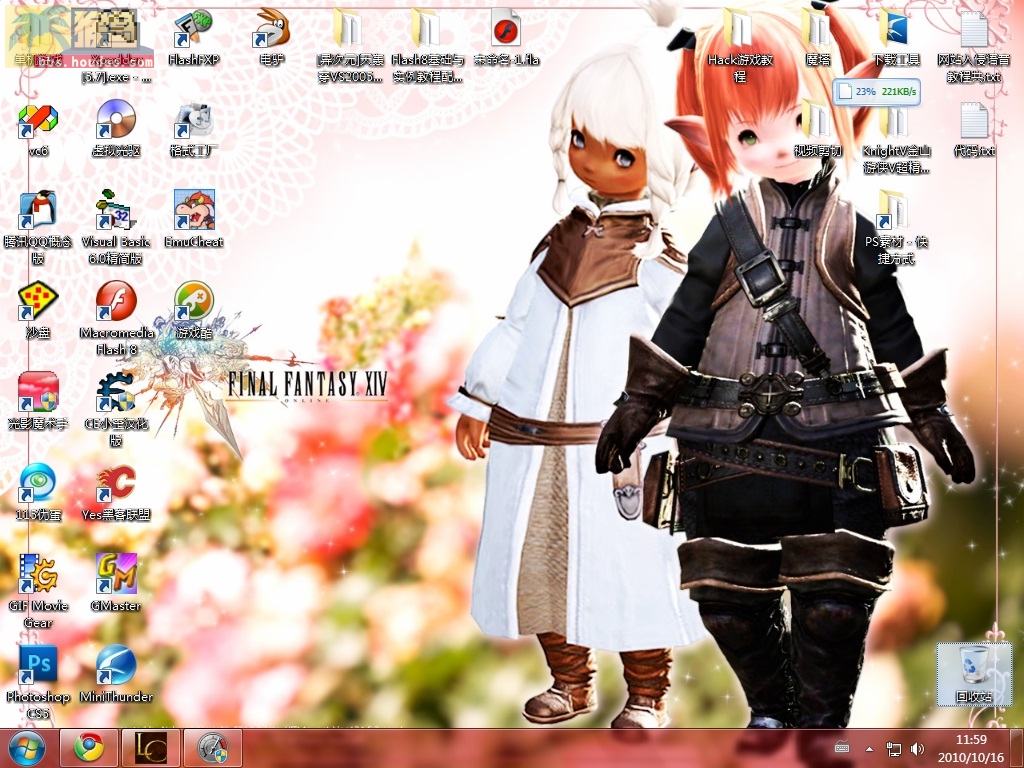Open the Photoshop CS5 shortcut
This screenshot has height=768, width=1024.
tap(38, 683)
